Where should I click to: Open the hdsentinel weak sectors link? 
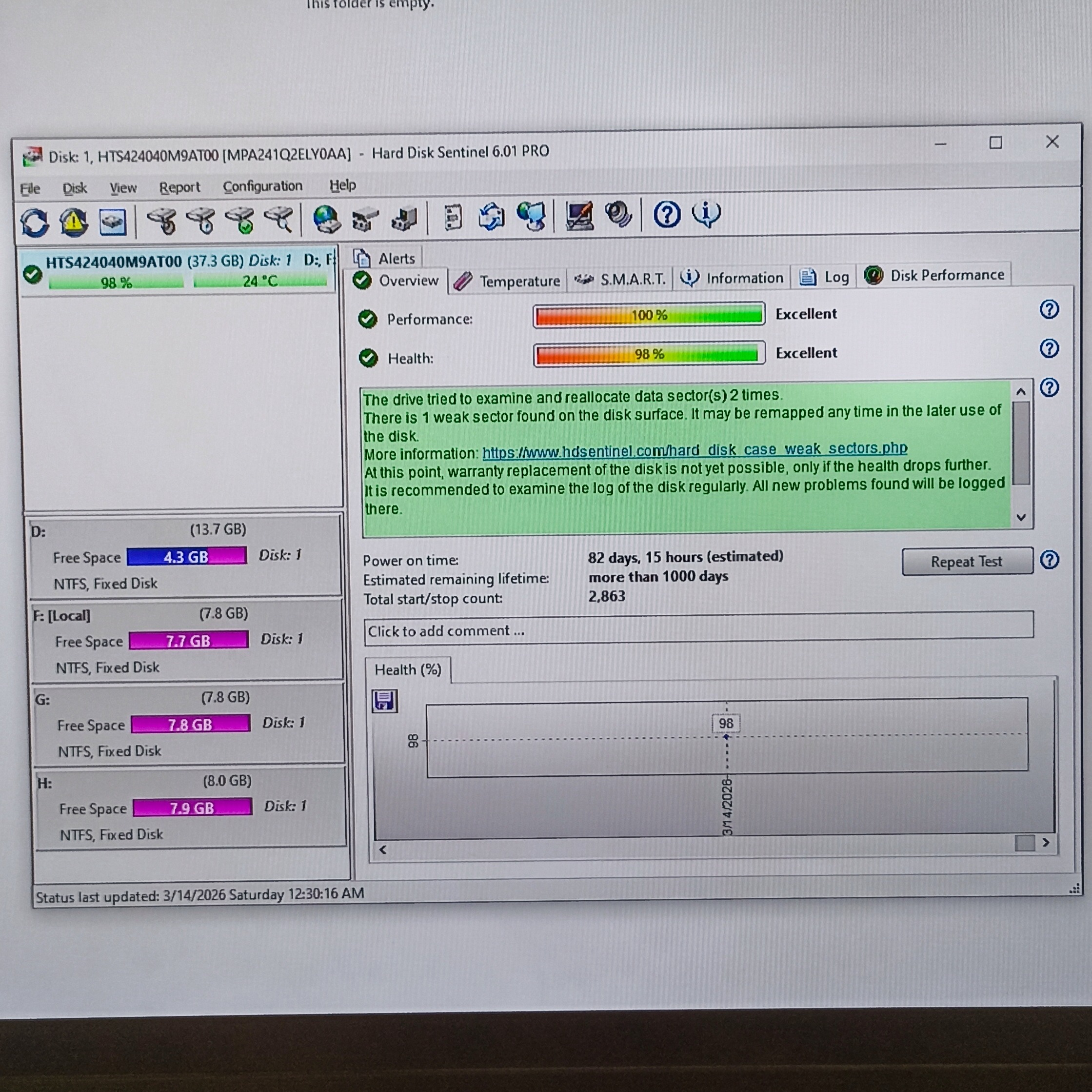click(694, 450)
